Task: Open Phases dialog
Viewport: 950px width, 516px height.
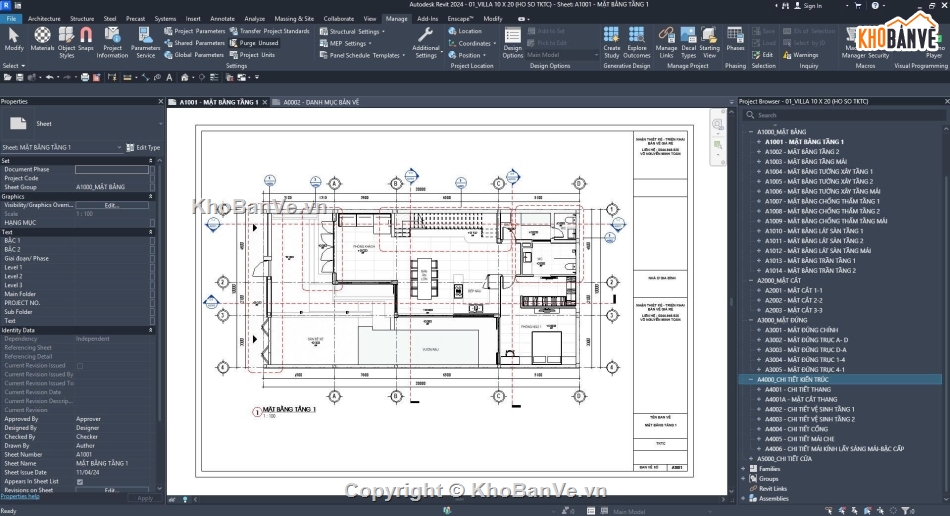Action: (x=735, y=40)
